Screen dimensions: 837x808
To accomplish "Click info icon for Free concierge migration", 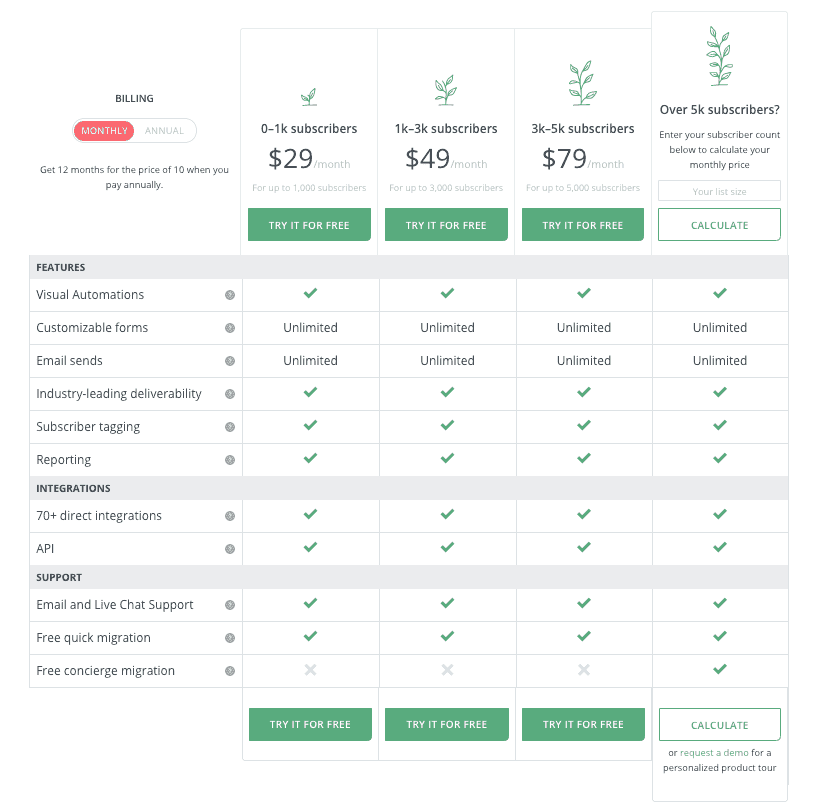I will 230,671.
